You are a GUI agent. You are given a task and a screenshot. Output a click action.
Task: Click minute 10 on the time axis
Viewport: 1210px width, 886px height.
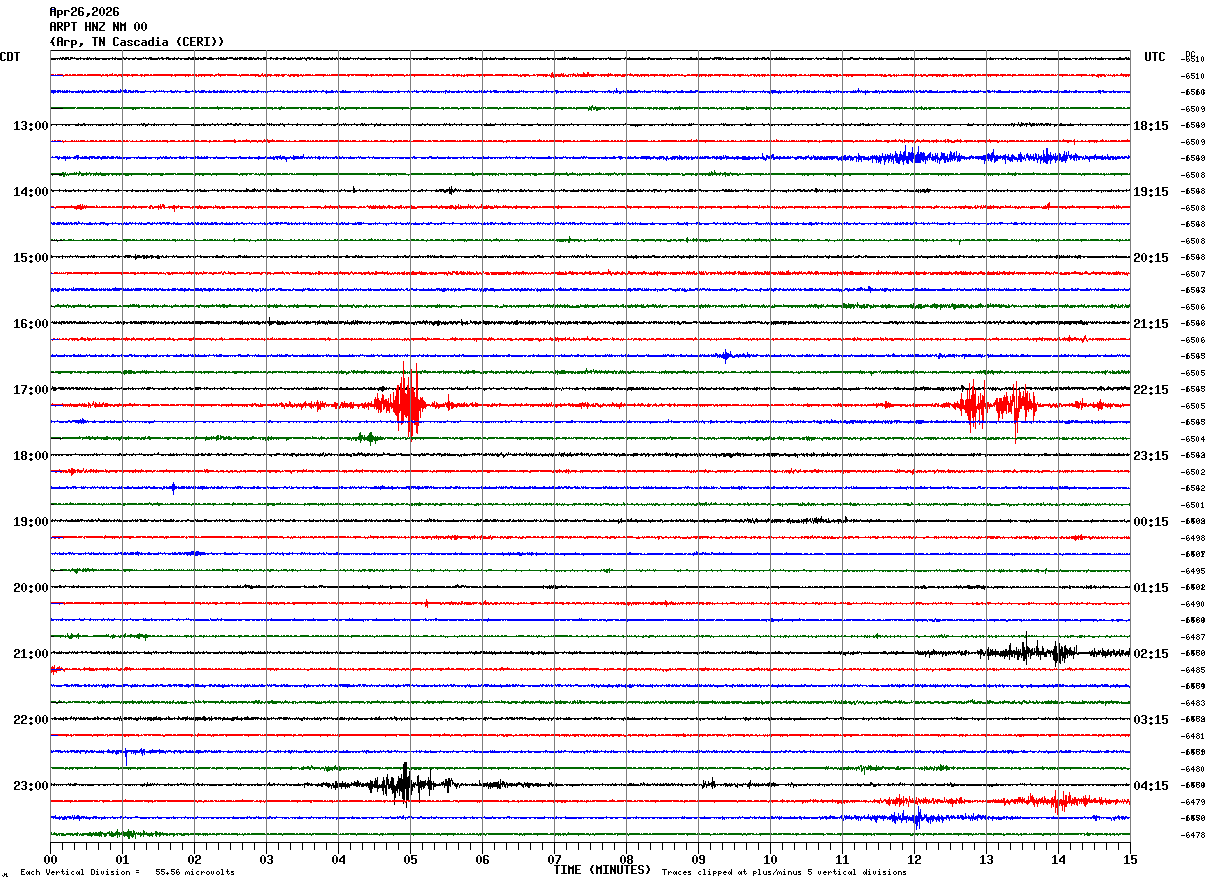771,860
